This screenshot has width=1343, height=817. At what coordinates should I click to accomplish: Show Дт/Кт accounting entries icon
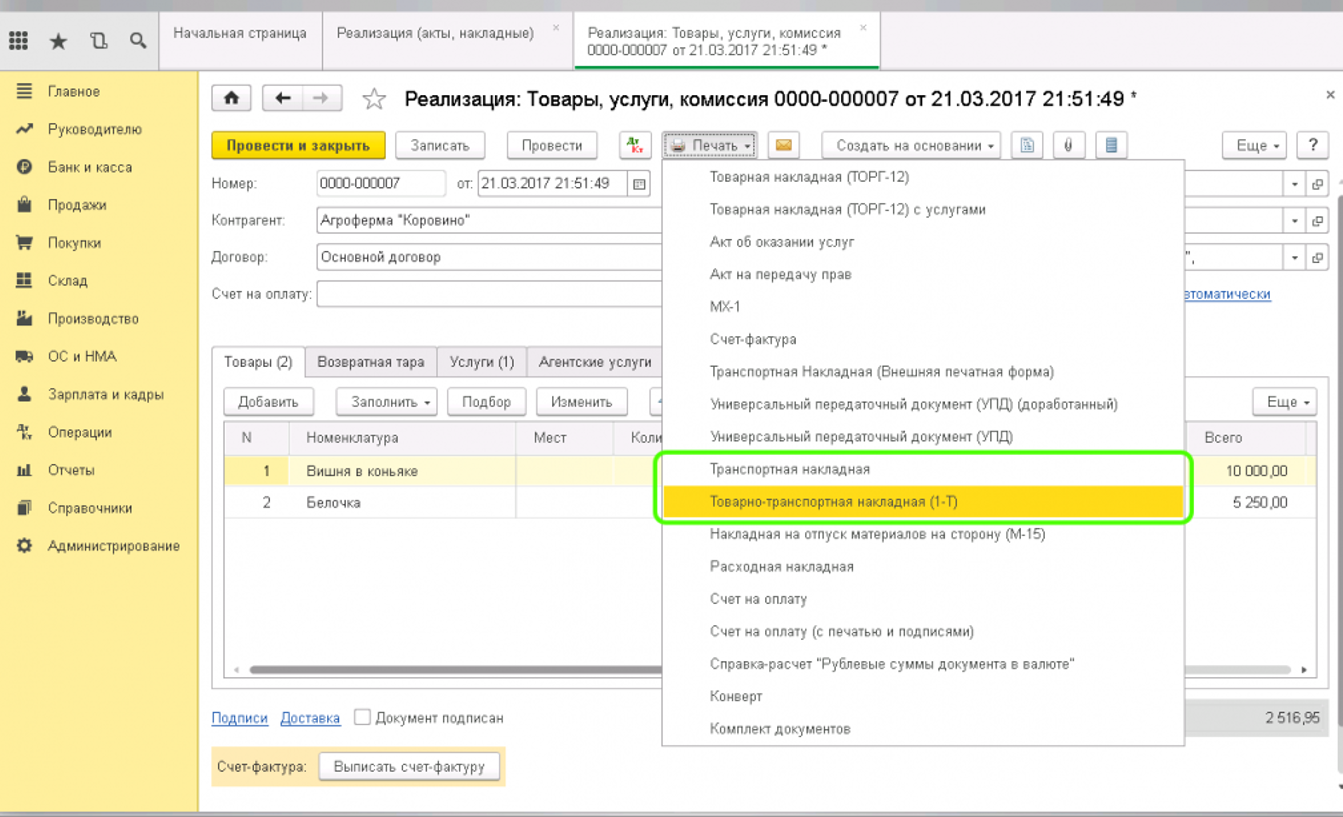[x=635, y=145]
